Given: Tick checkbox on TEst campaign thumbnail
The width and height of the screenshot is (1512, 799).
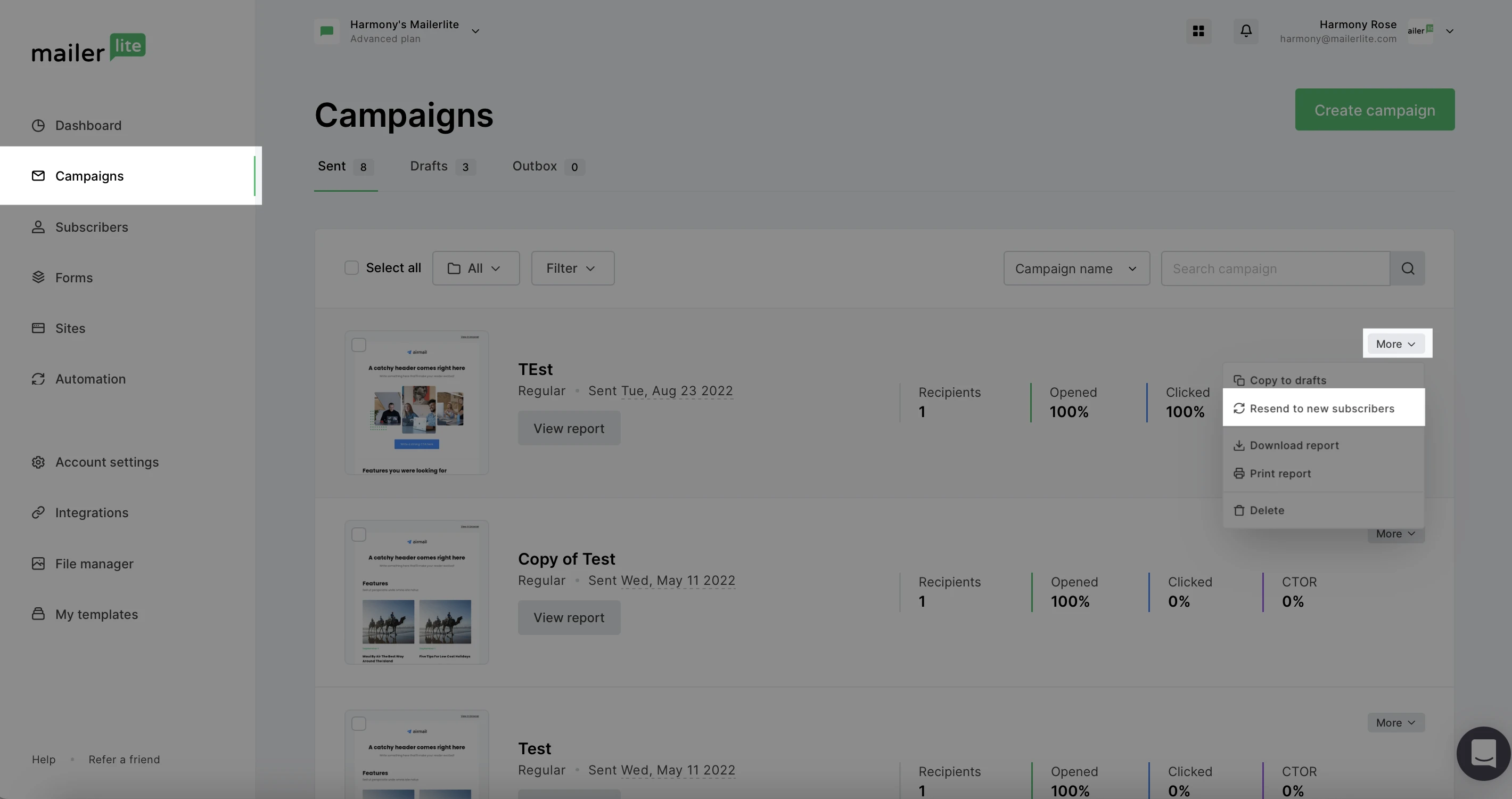Looking at the screenshot, I should [x=359, y=345].
